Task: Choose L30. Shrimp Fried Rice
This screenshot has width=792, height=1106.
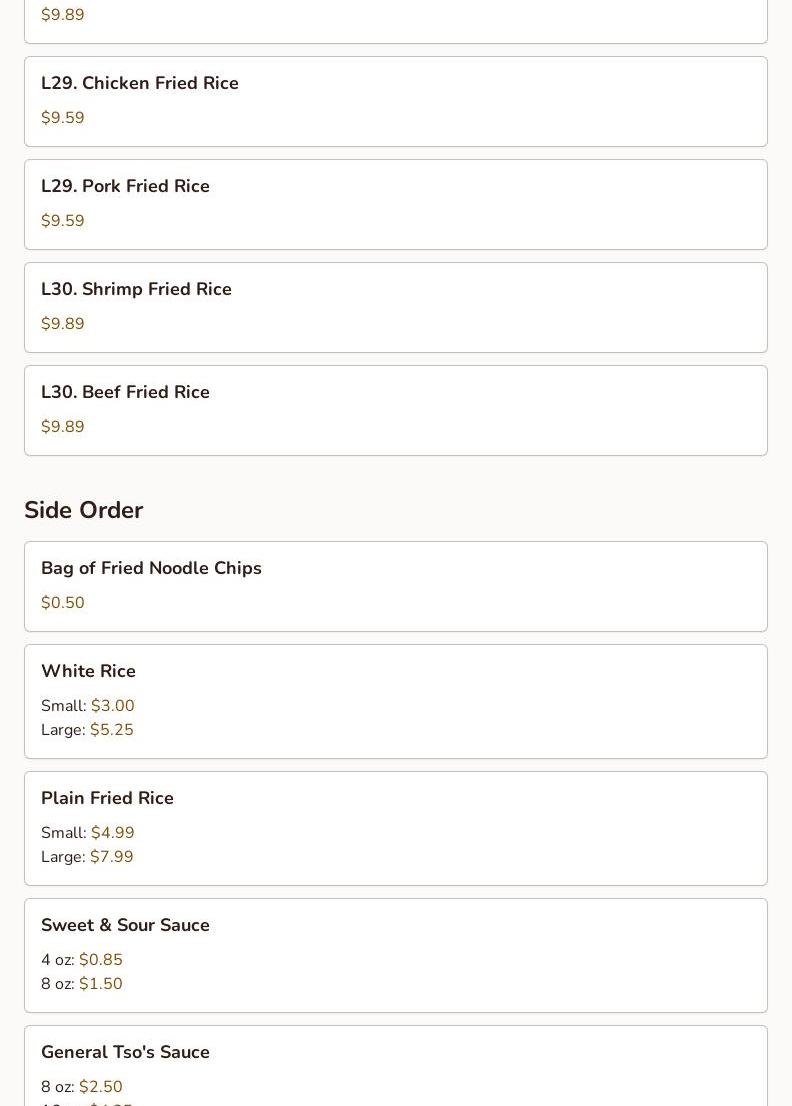Action: tap(396, 308)
